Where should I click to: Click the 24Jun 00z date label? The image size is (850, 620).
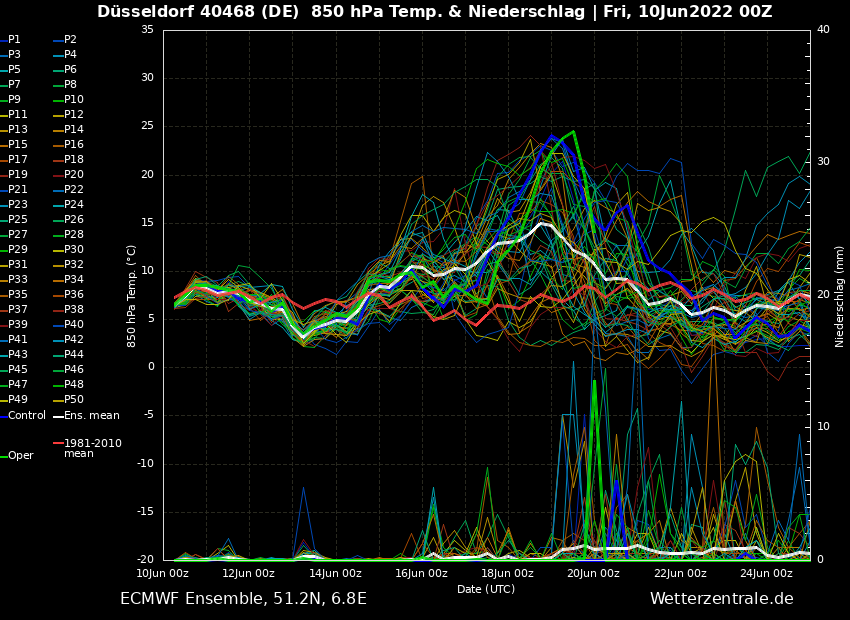point(766,573)
